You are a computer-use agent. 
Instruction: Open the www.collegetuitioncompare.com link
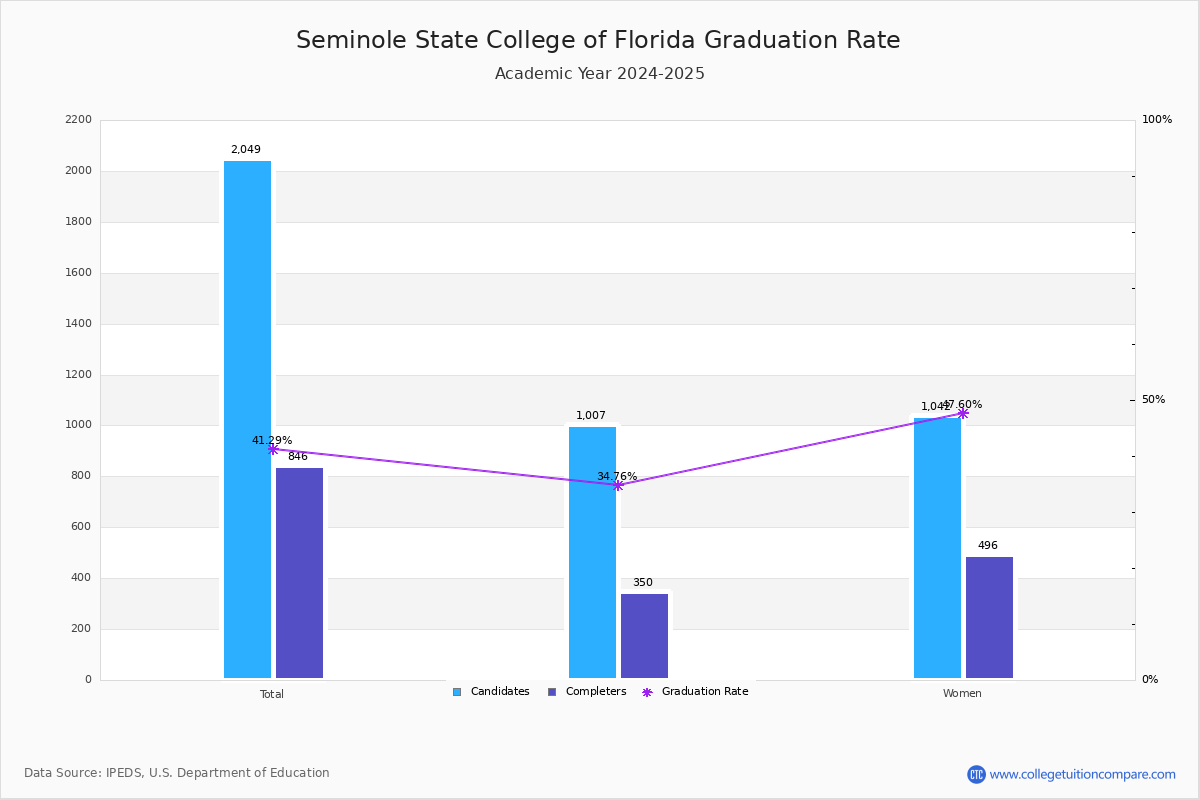pos(1082,774)
